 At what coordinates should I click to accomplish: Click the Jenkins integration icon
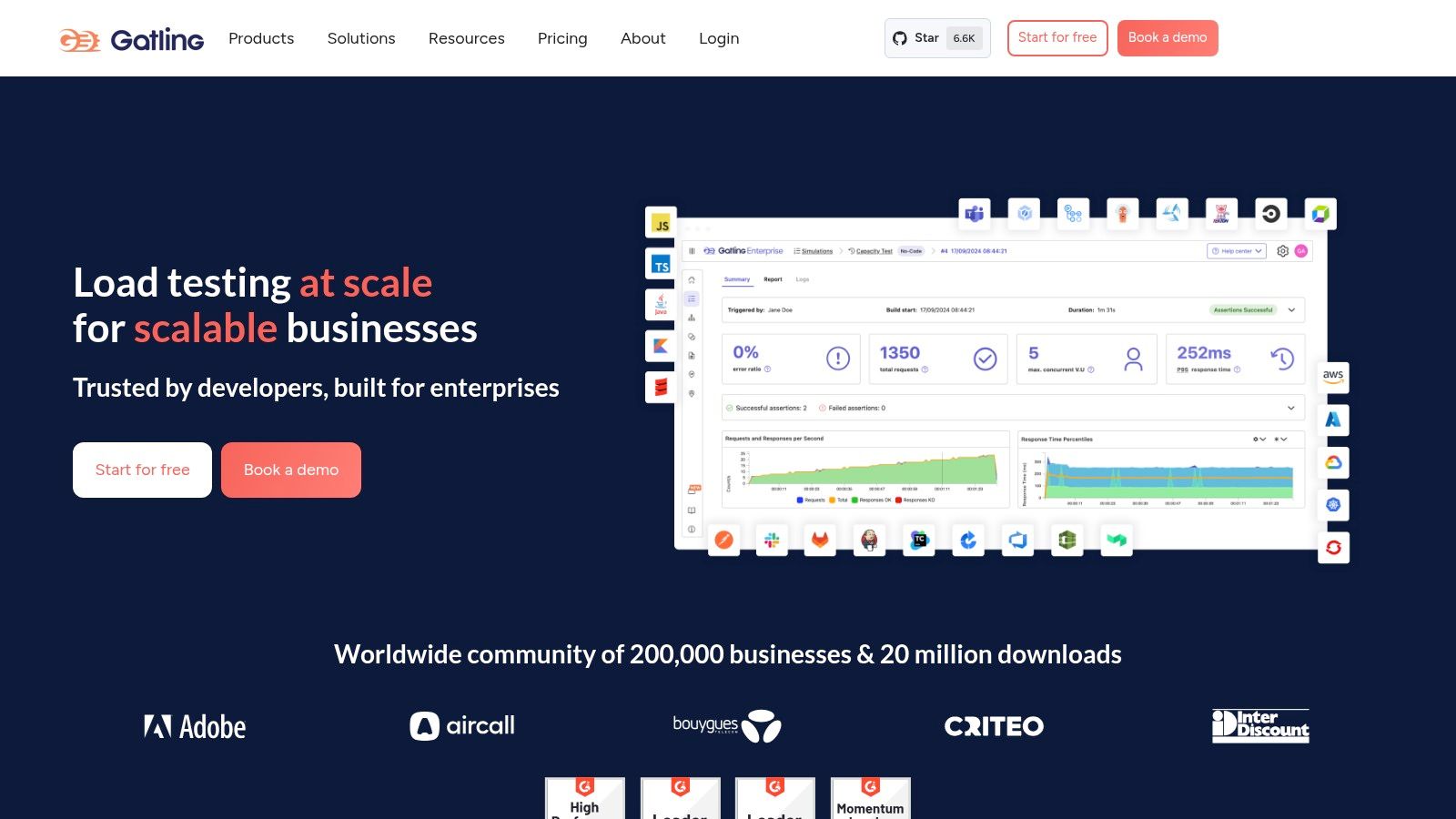click(x=870, y=539)
